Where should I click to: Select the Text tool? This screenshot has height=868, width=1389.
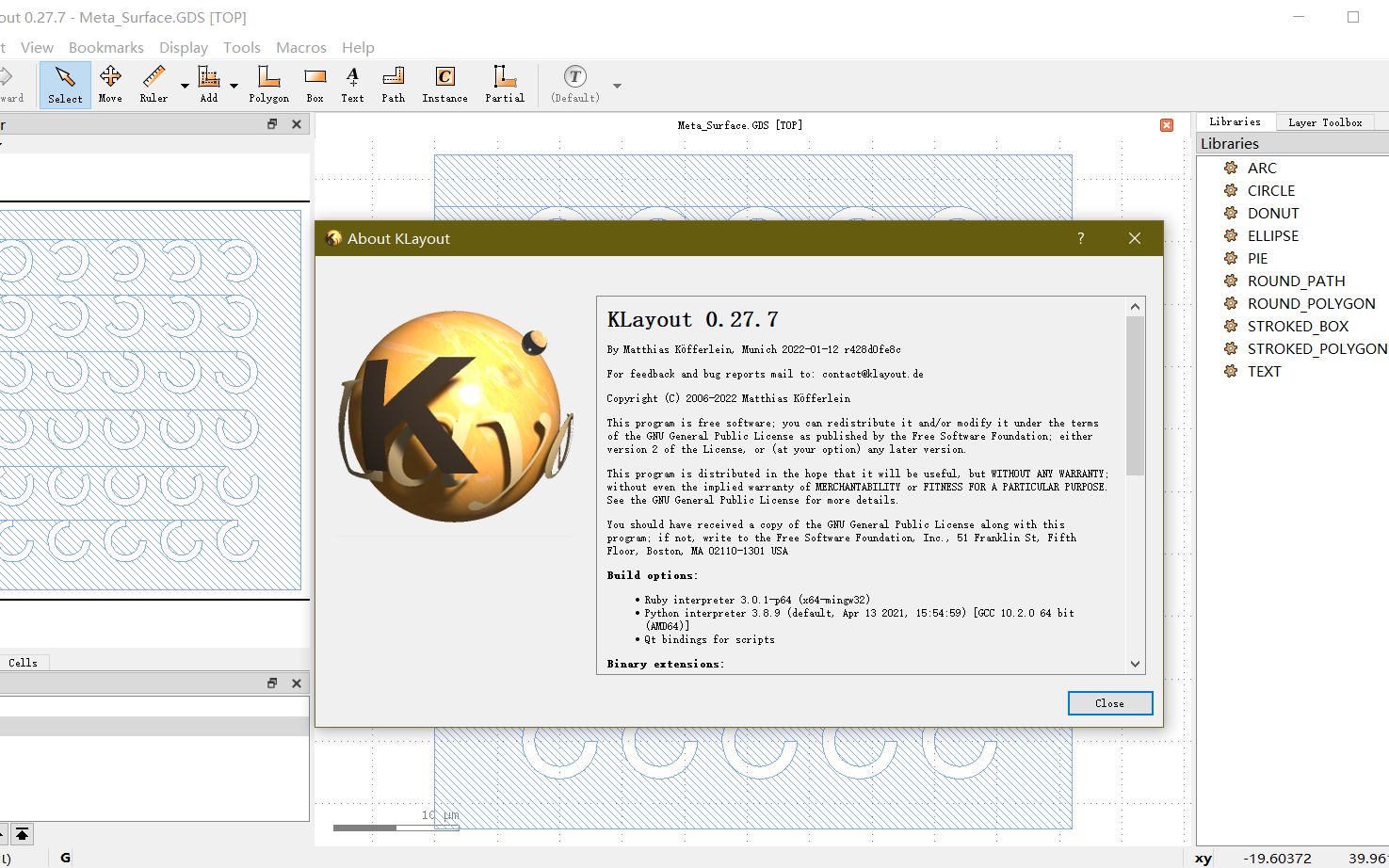click(352, 85)
